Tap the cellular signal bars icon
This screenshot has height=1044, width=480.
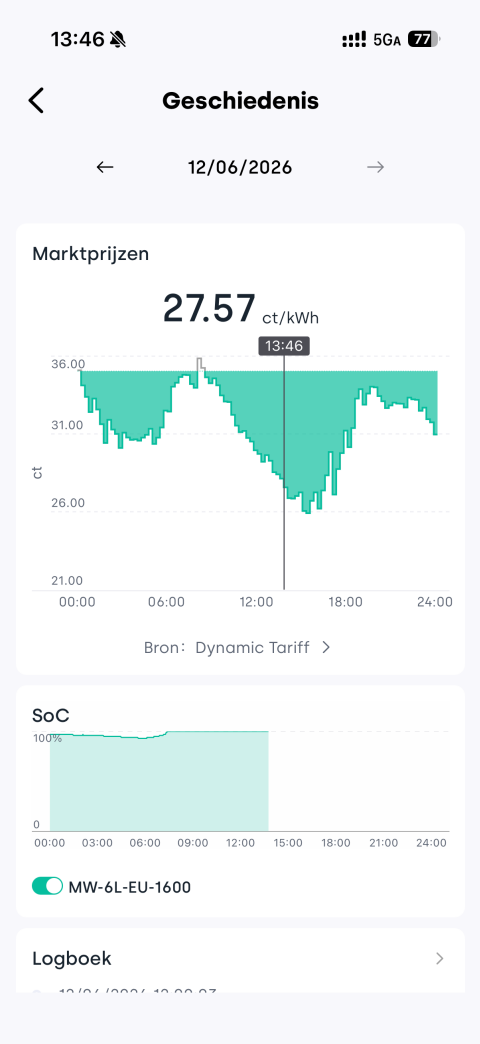point(354,40)
